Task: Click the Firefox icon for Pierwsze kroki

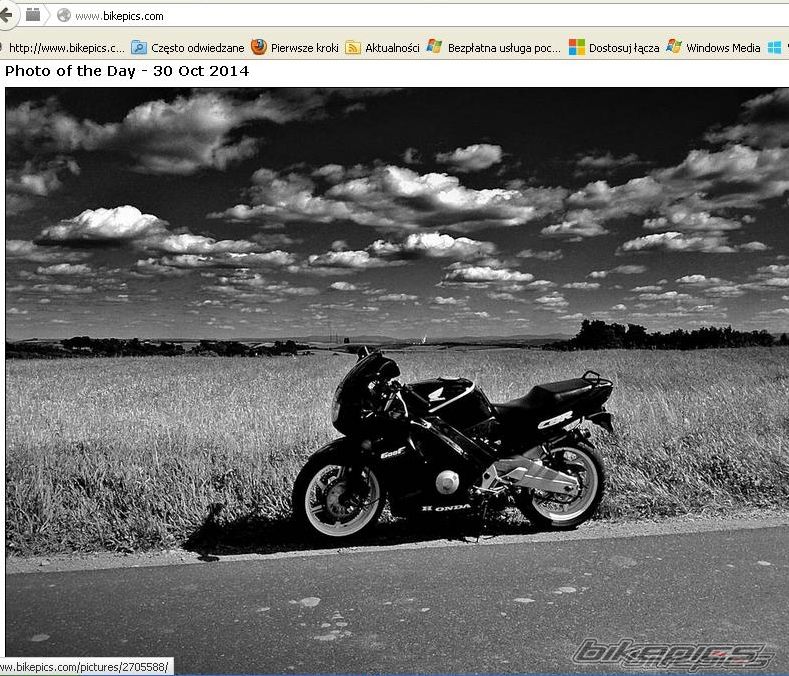Action: point(259,47)
